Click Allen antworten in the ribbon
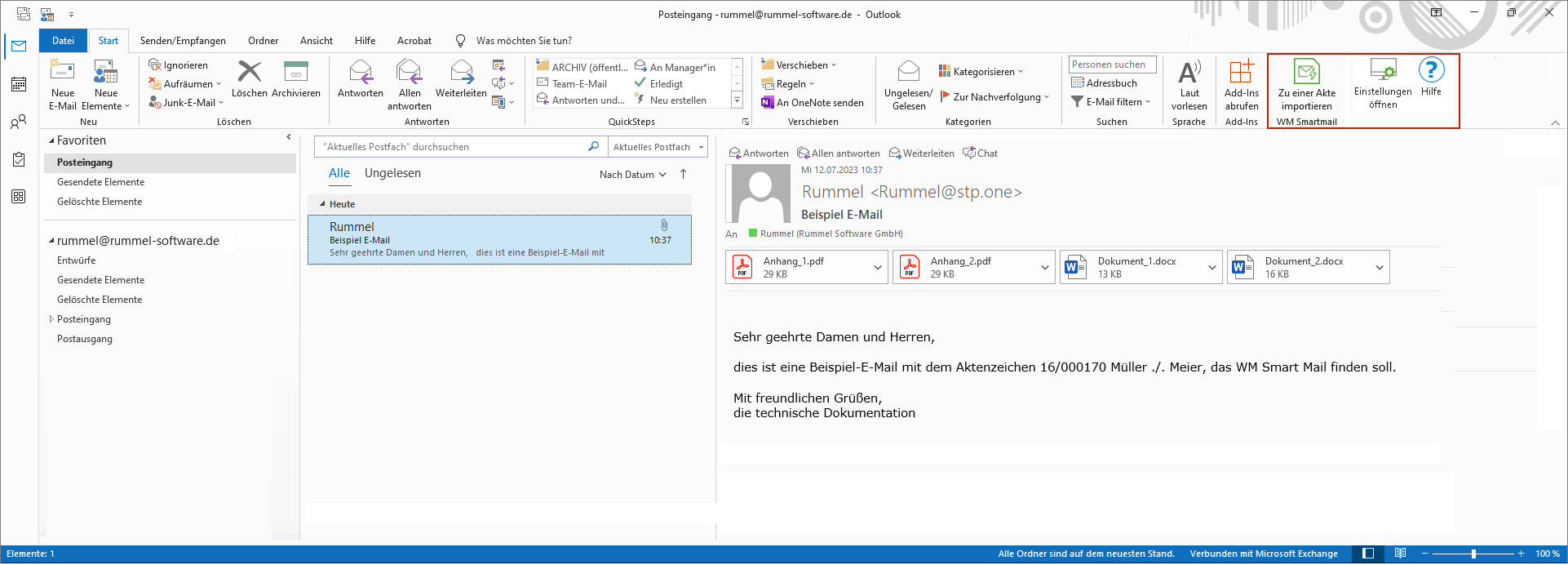This screenshot has width=1568, height=565. (410, 85)
